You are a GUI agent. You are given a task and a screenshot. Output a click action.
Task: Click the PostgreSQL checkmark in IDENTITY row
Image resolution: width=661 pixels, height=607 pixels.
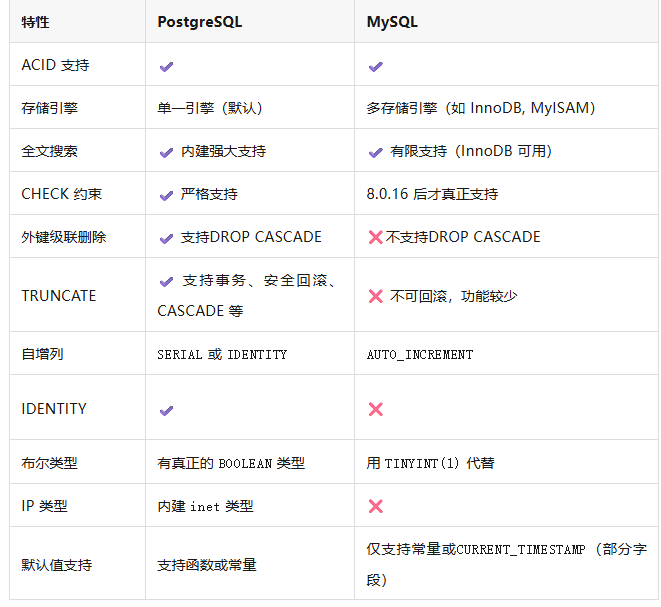click(166, 410)
